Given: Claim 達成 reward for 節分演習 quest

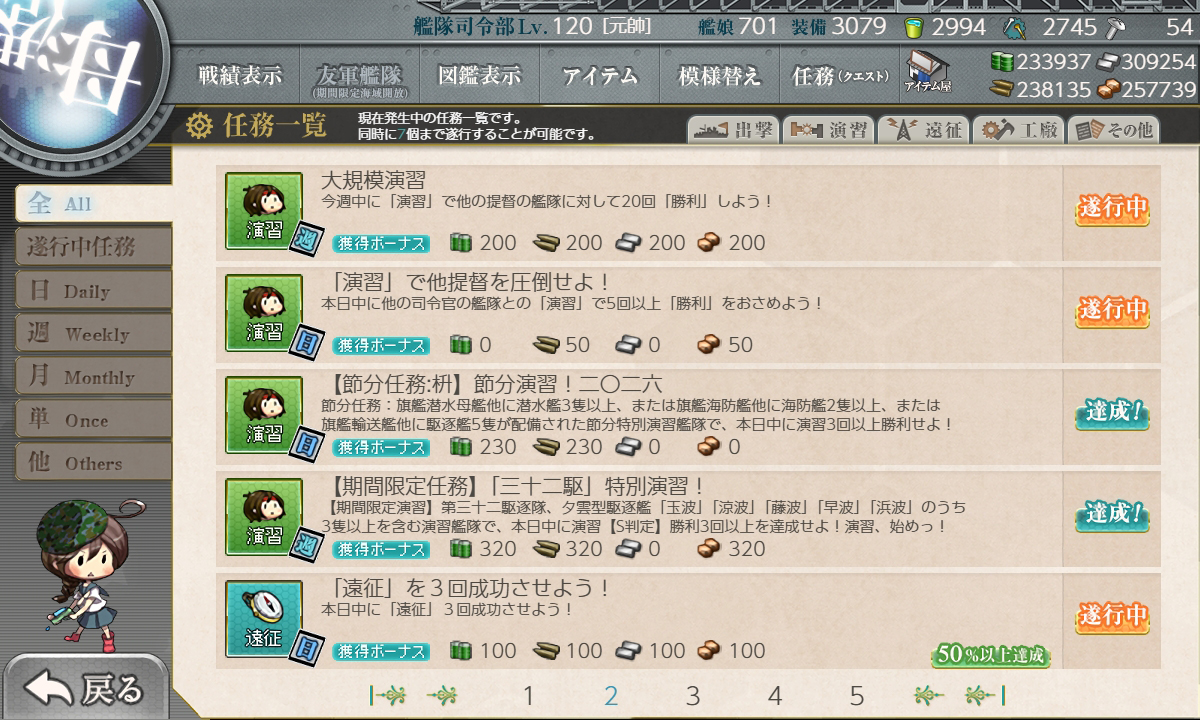Looking at the screenshot, I should (x=1112, y=413).
